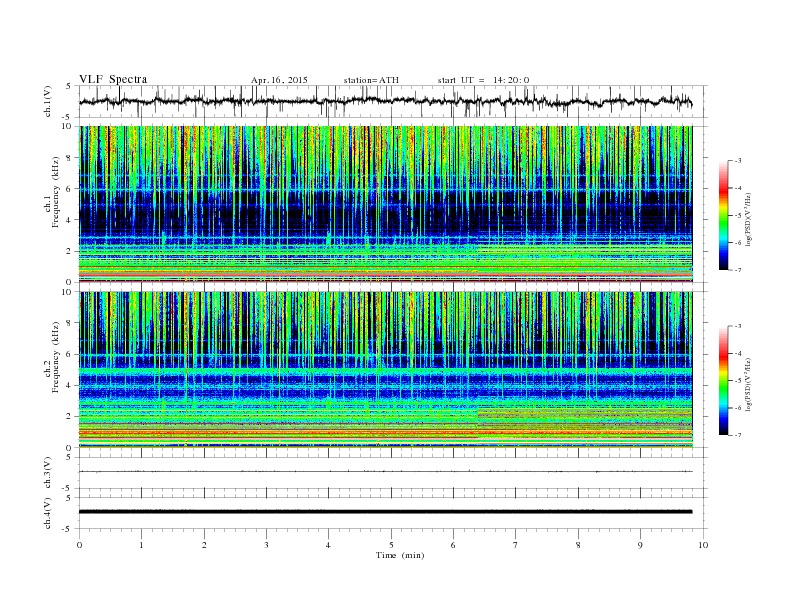
Task: Click the "-7" tick on ch.1 colorbar
Action: coord(738,270)
